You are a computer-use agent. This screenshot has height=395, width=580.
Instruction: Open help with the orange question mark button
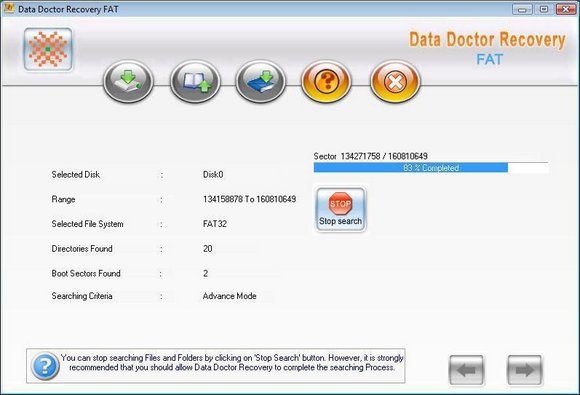tap(326, 81)
